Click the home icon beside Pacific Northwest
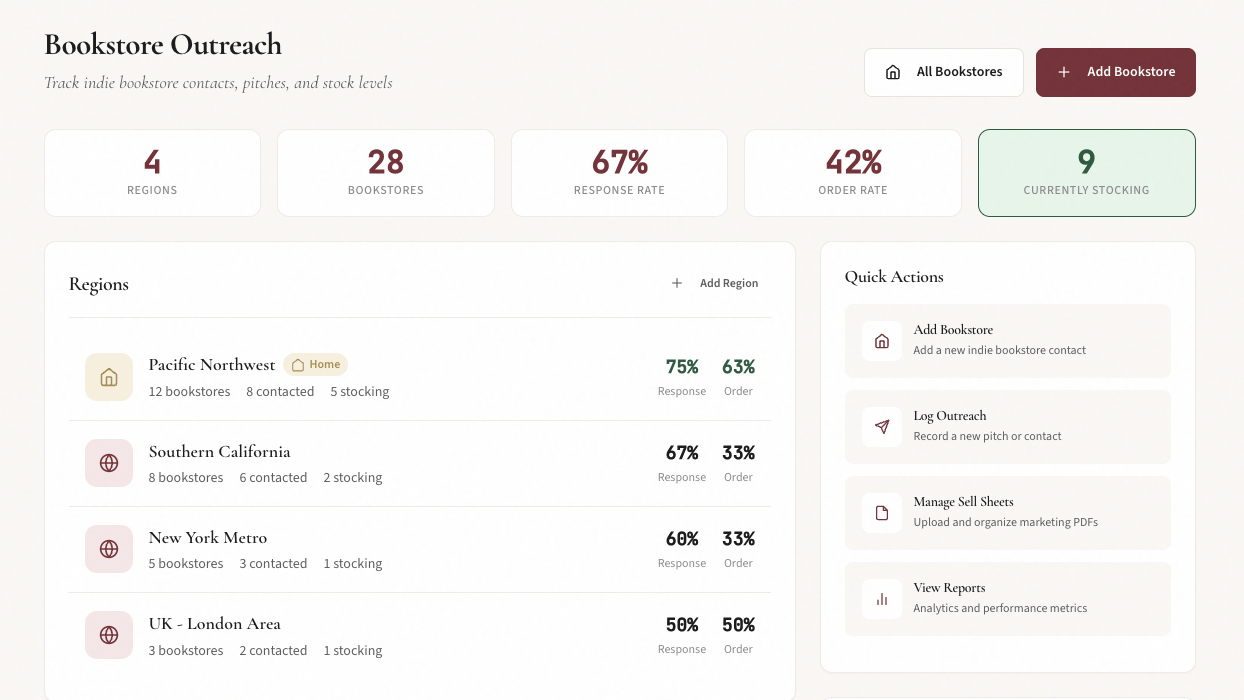Image resolution: width=1244 pixels, height=700 pixels. point(108,377)
